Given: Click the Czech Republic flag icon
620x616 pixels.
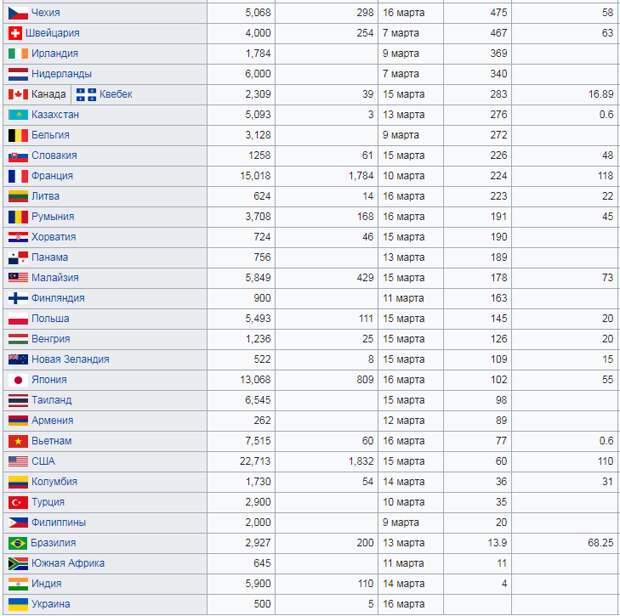Looking at the screenshot, I should 18,13.
